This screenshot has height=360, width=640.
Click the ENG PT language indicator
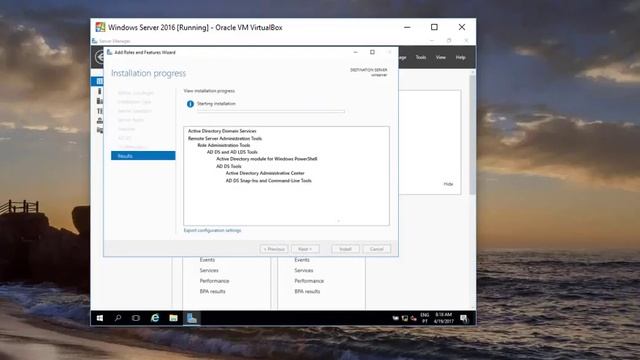pyautogui.click(x=425, y=318)
